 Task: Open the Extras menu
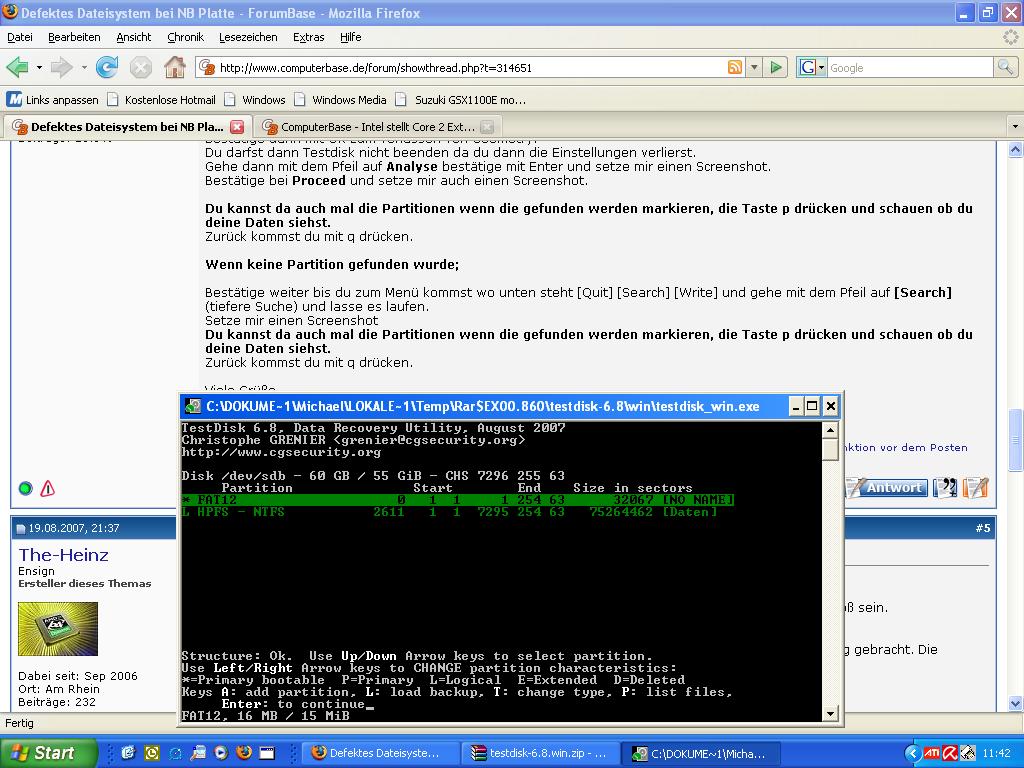(308, 37)
